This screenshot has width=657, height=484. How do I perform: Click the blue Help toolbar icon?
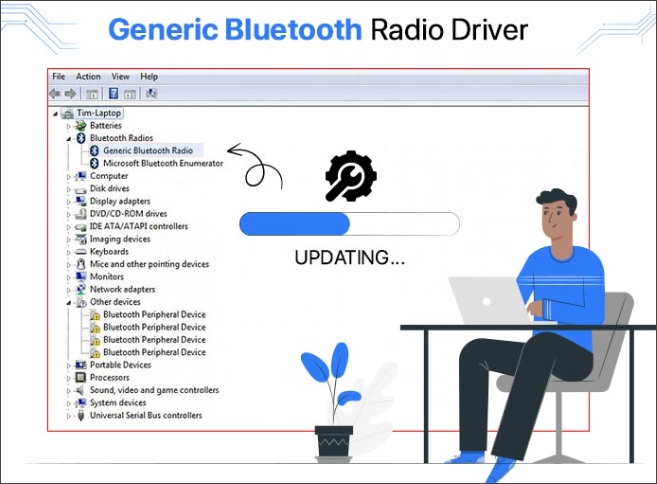coord(114,93)
